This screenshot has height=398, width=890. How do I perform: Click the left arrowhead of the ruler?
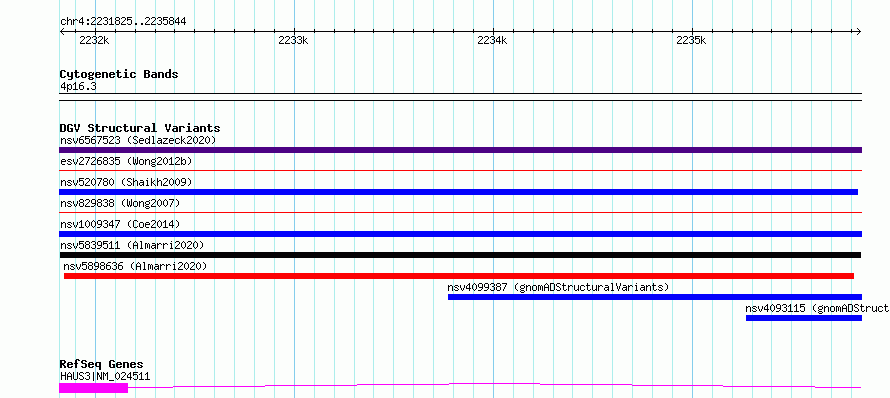click(x=62, y=32)
